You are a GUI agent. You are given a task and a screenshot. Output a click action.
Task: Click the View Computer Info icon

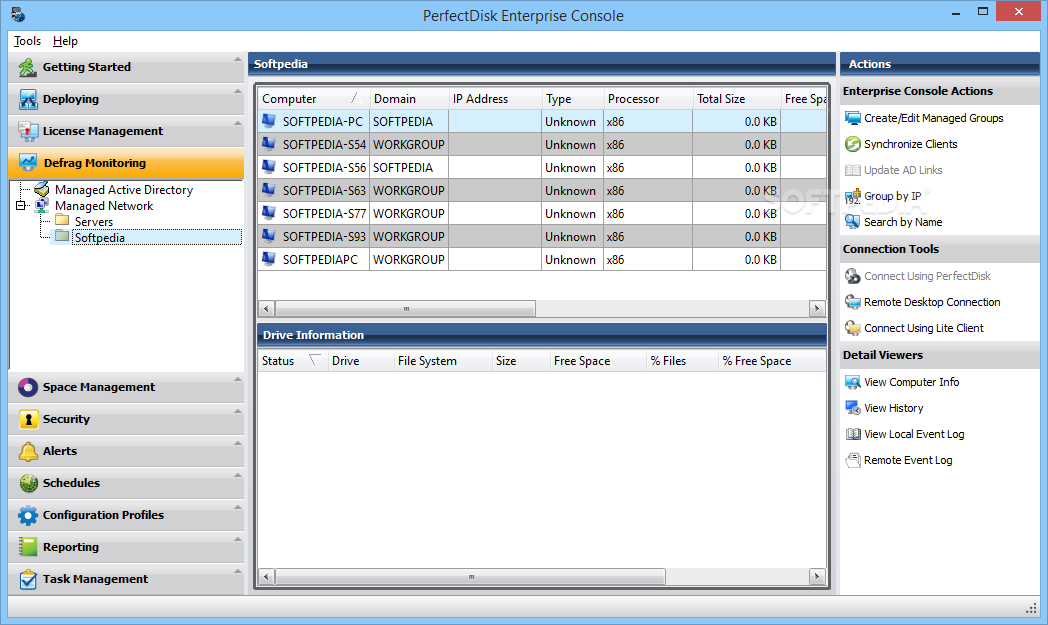pos(853,382)
